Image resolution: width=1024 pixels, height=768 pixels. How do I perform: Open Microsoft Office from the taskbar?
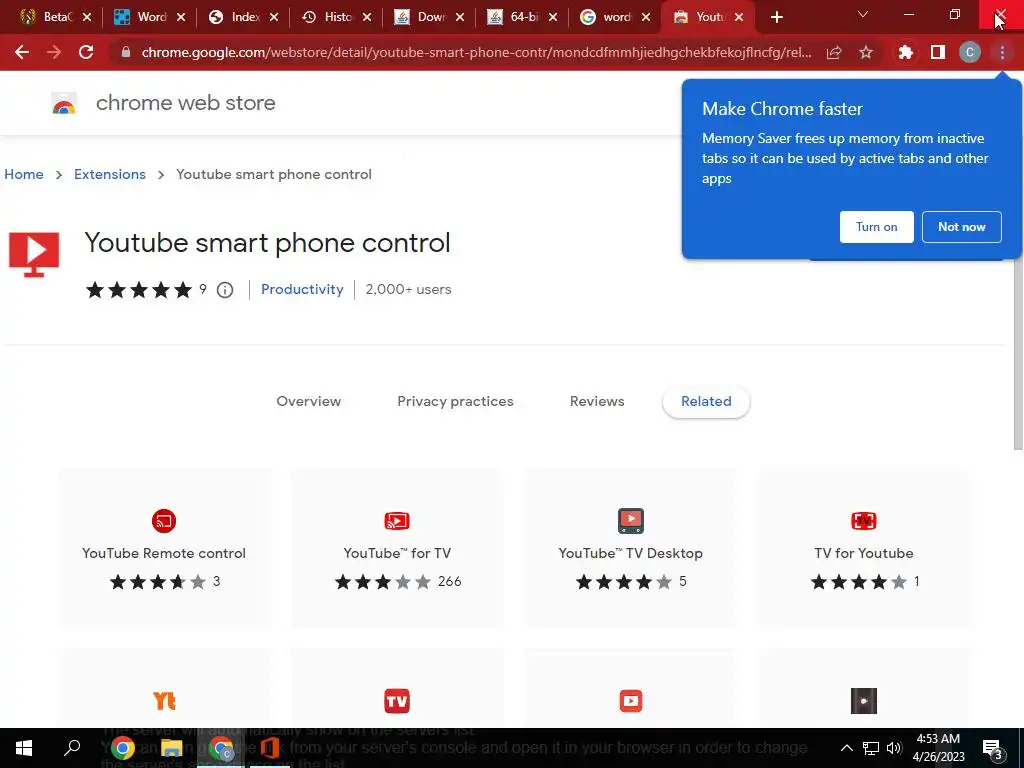pyautogui.click(x=270, y=748)
